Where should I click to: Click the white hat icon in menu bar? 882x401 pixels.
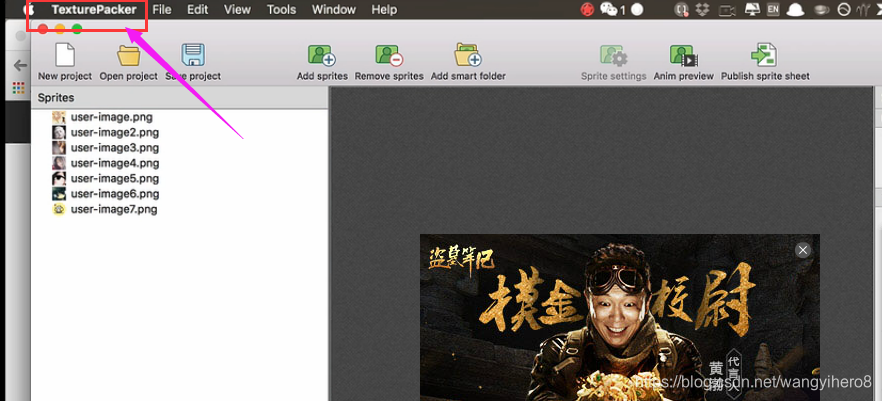[795, 10]
